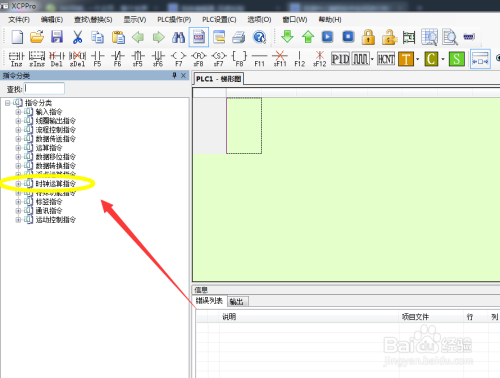Expand the 线圈输出指令 tree node

click(x=18, y=121)
